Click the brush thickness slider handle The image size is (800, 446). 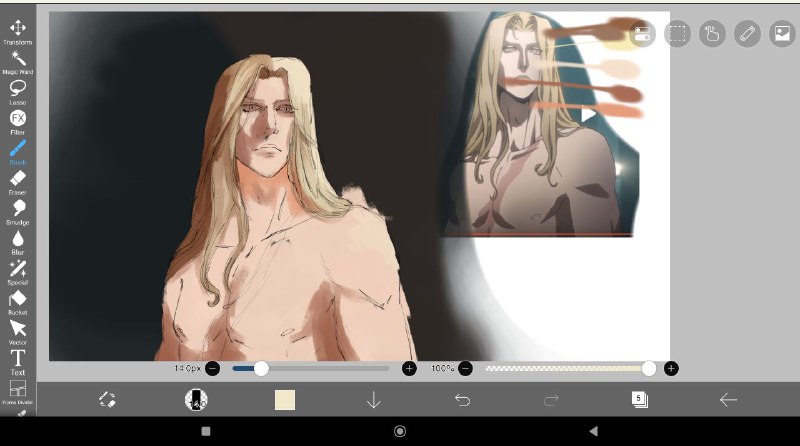click(x=261, y=368)
